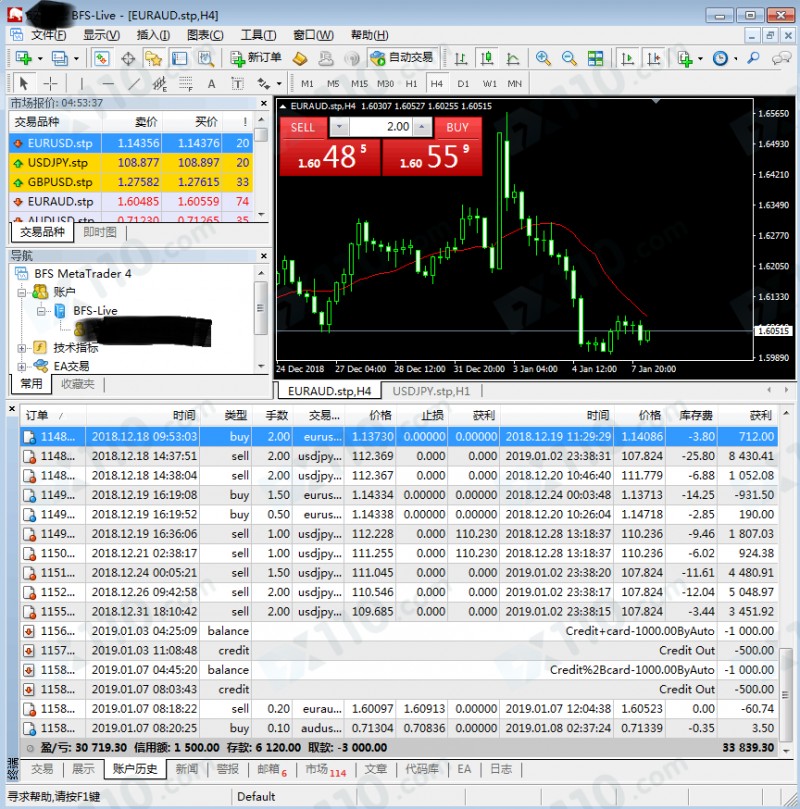
Task: Click the red SELL button
Action: click(302, 127)
